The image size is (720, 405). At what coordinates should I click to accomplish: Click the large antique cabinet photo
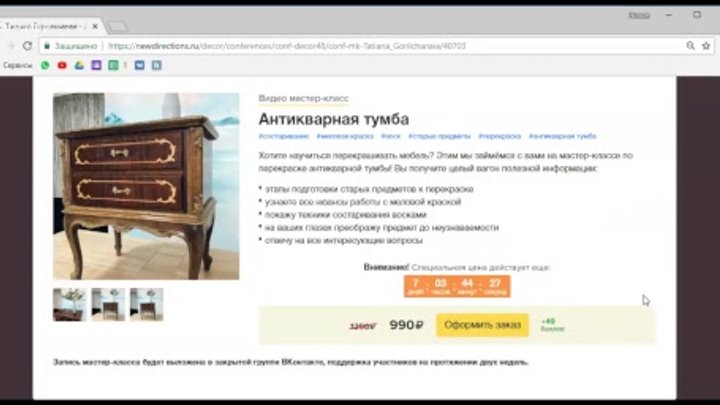click(146, 186)
